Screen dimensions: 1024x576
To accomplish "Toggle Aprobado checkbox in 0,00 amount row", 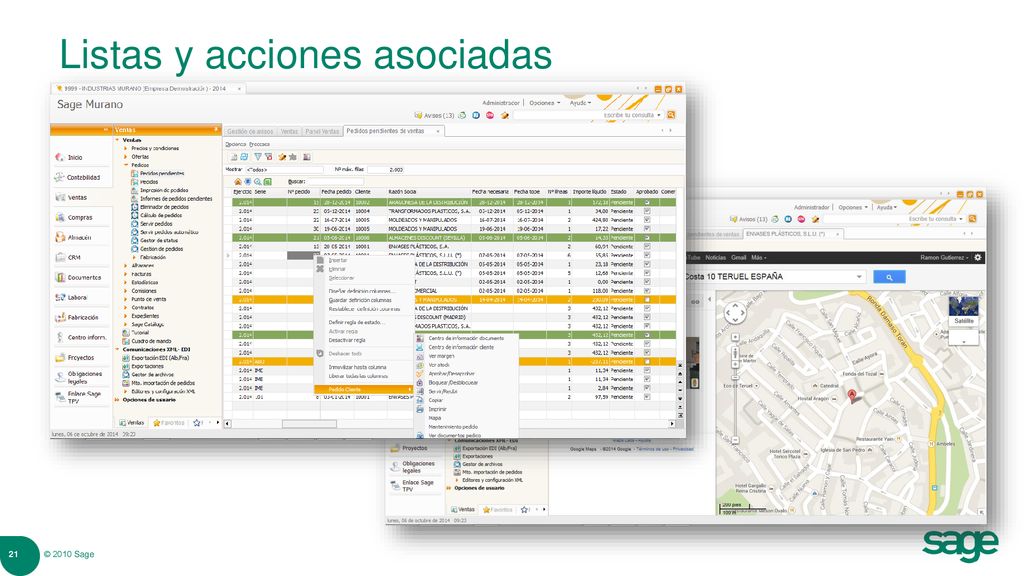I will [x=647, y=281].
